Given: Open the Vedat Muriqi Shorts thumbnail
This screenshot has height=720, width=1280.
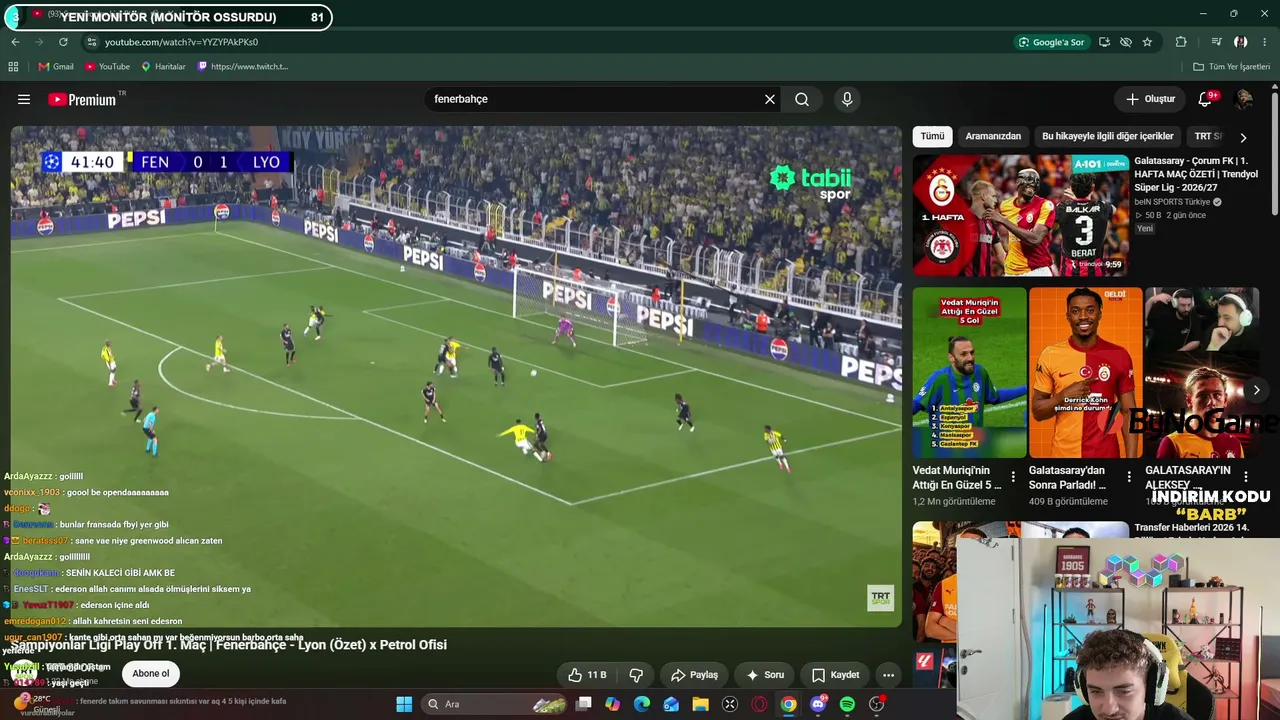Looking at the screenshot, I should [969, 372].
